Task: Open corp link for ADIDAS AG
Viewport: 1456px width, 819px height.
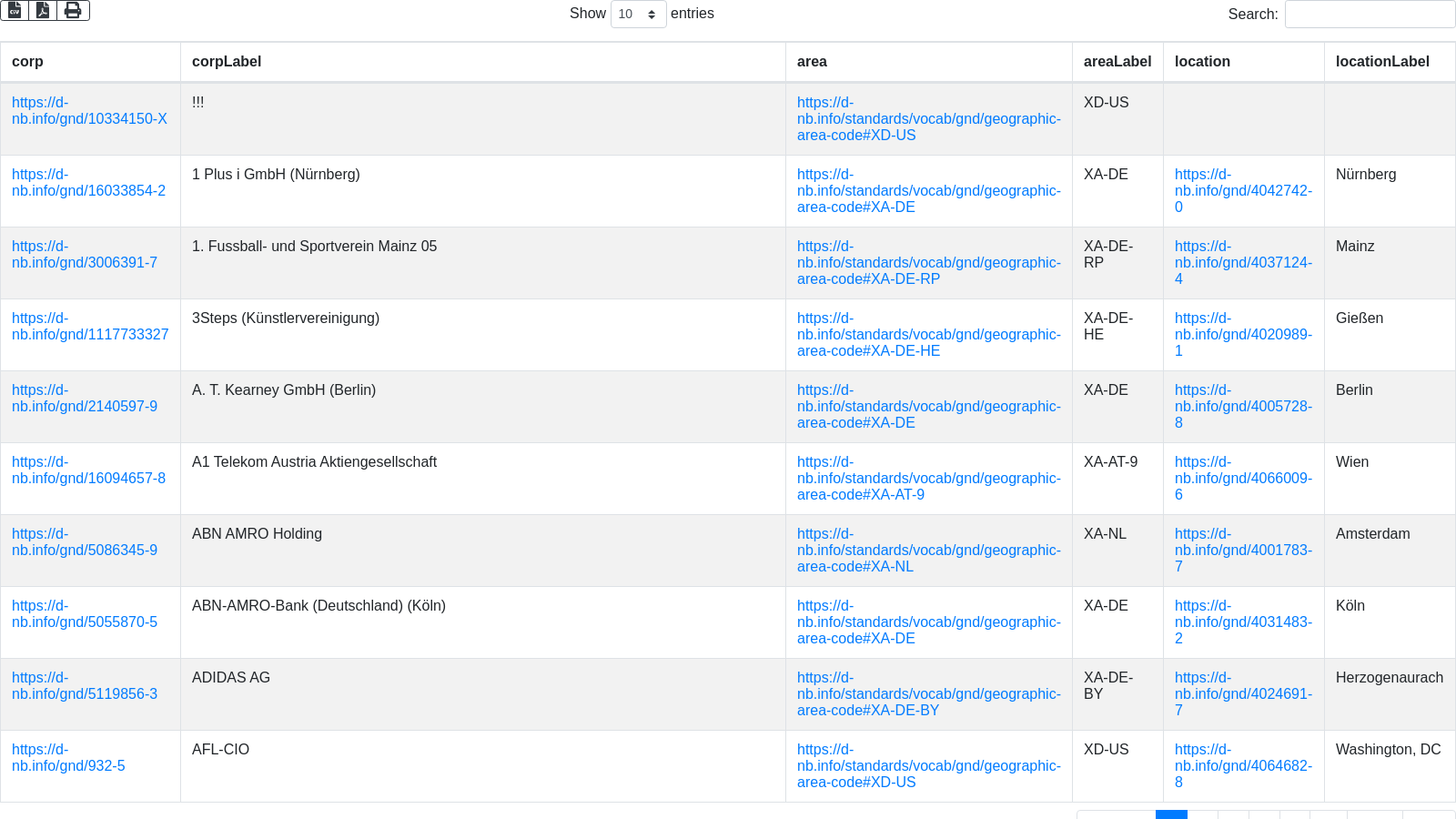Action: click(x=85, y=686)
